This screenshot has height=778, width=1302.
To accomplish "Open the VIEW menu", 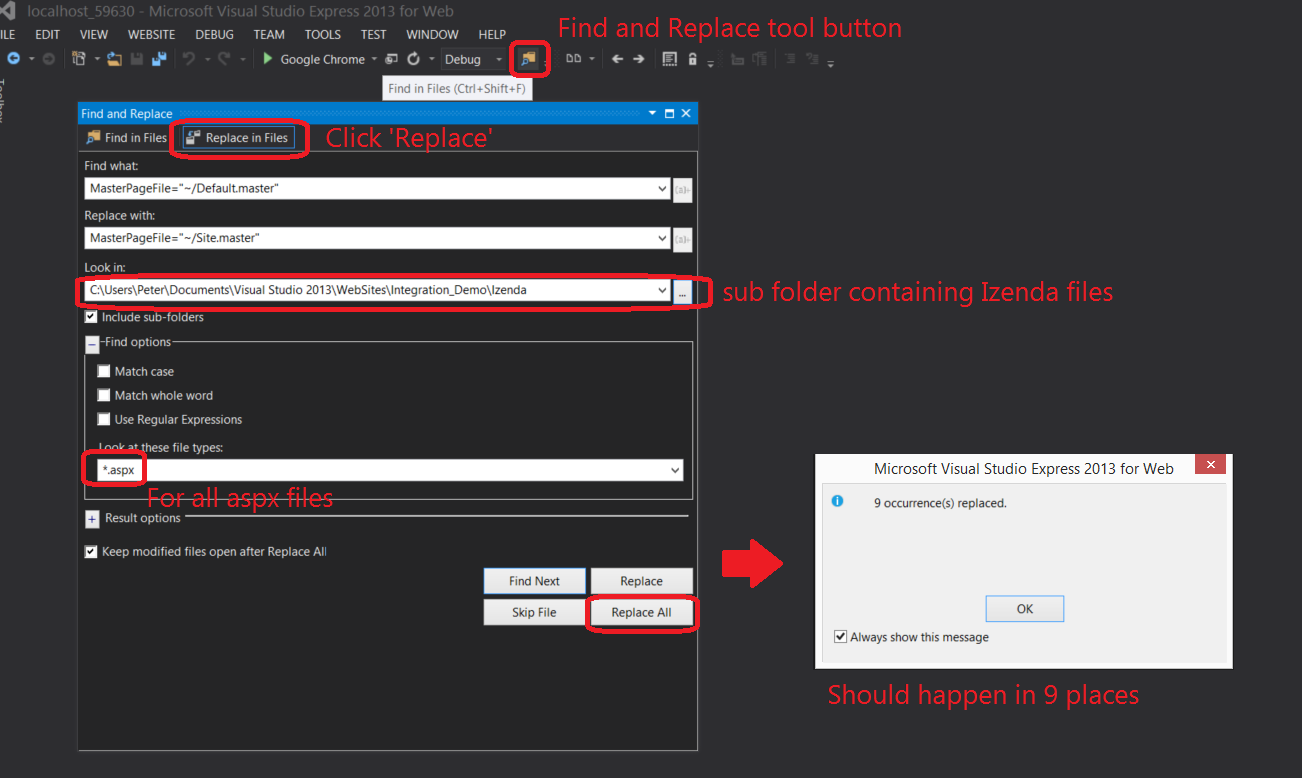I will [x=94, y=34].
